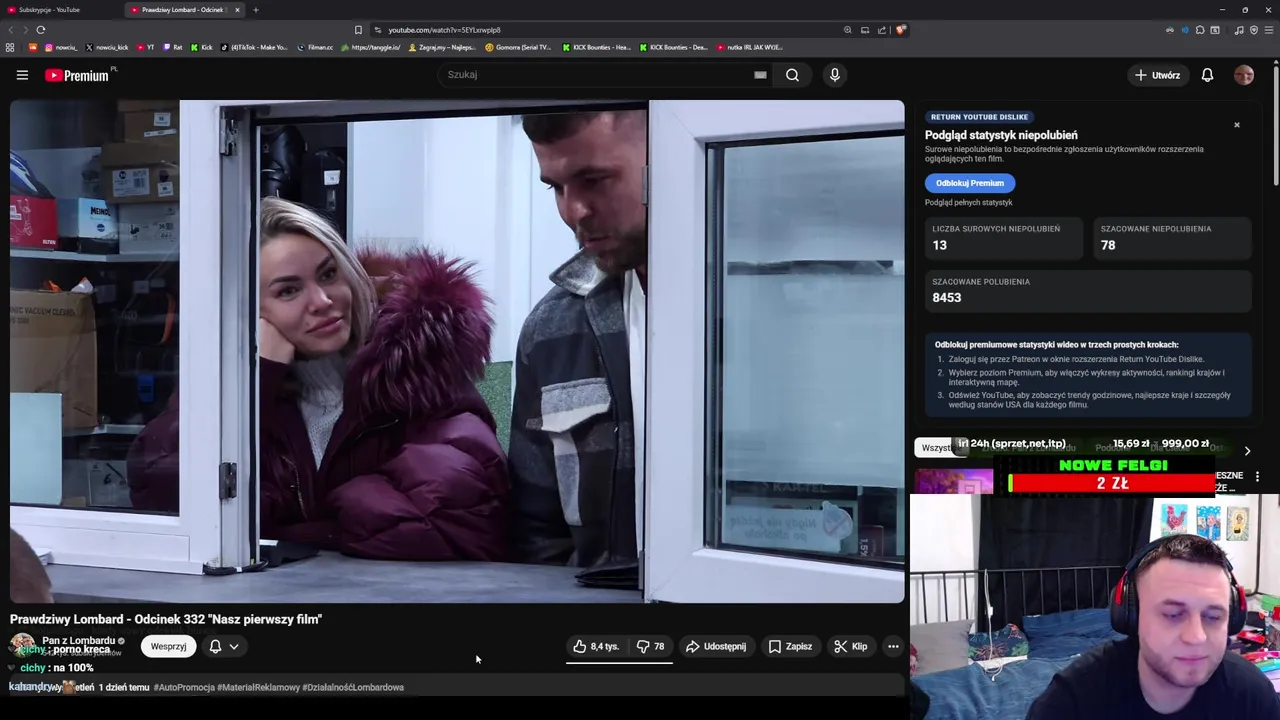Open the YT bookmark
The height and width of the screenshot is (720, 1280).
pyautogui.click(x=146, y=47)
